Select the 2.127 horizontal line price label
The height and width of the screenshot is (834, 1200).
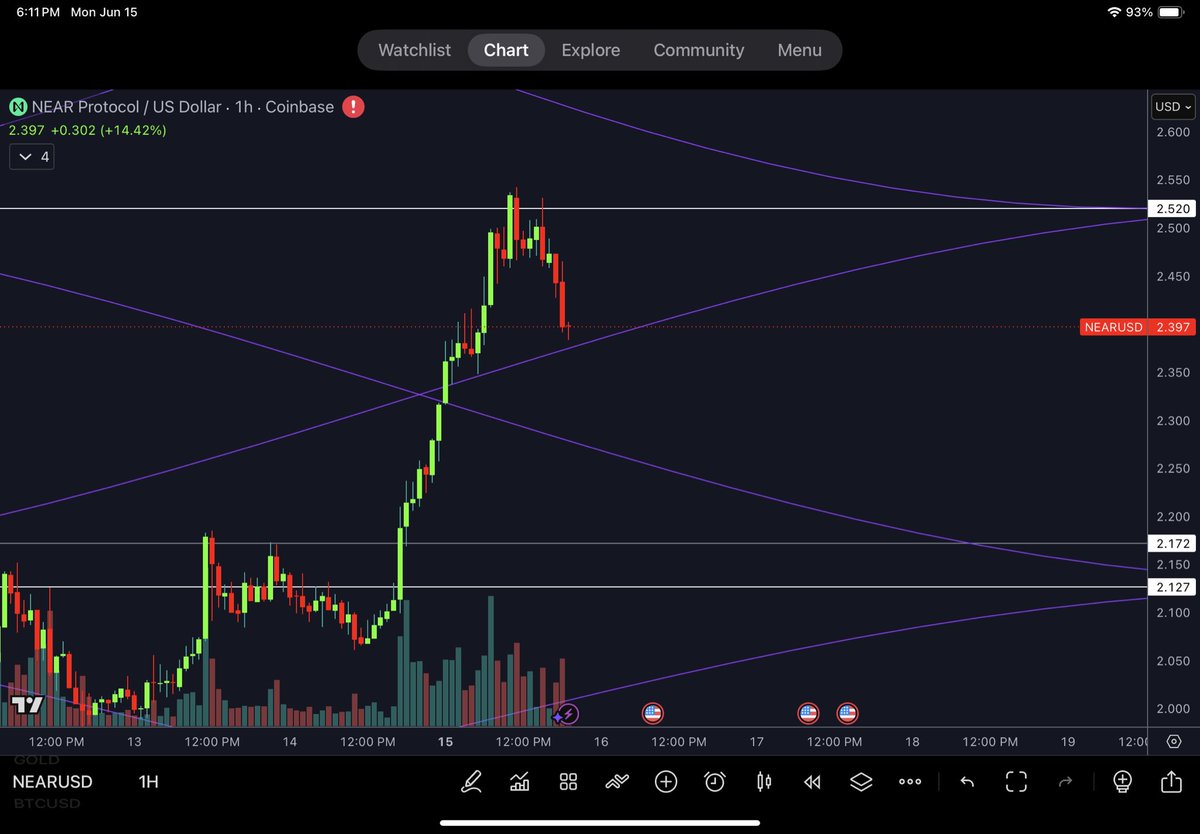click(1172, 587)
